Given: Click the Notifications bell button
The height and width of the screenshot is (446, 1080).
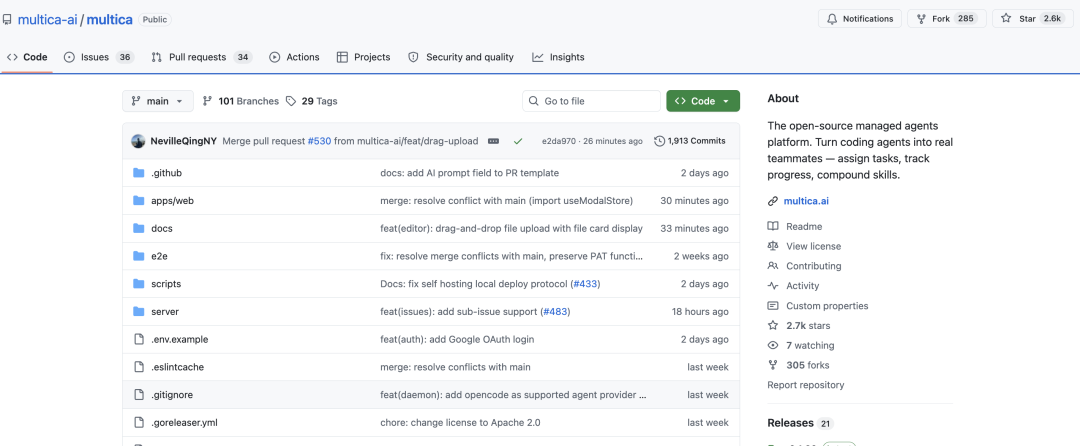Looking at the screenshot, I should point(859,19).
